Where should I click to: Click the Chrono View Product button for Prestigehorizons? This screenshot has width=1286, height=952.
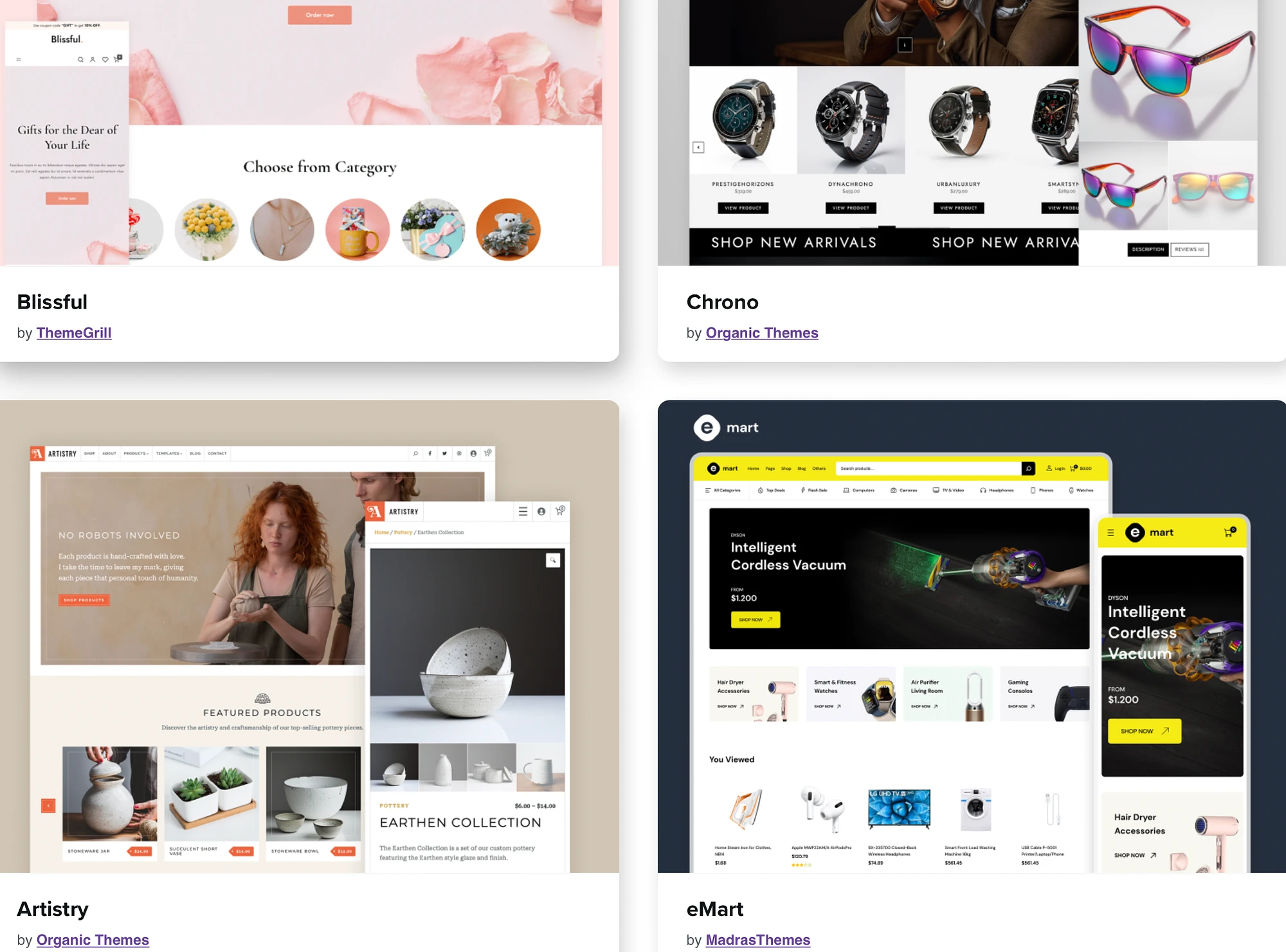(743, 207)
